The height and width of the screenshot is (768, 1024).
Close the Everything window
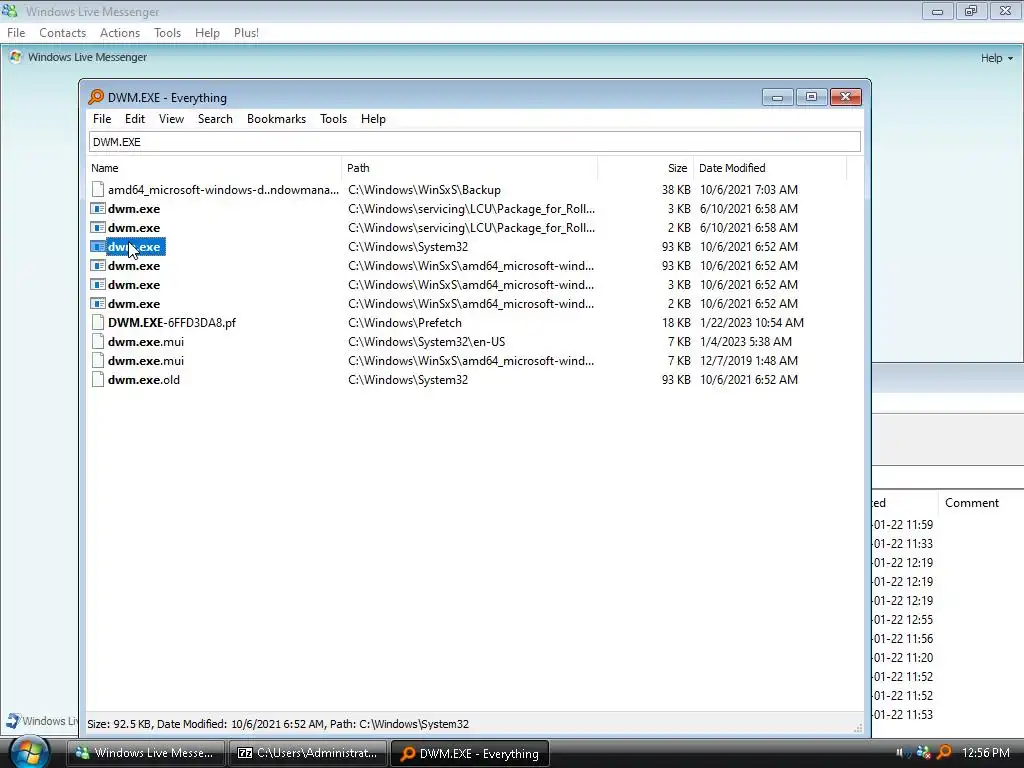[x=846, y=97]
